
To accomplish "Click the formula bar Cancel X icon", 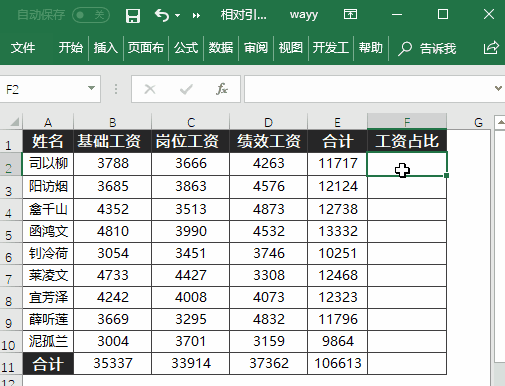I will 150,89.
